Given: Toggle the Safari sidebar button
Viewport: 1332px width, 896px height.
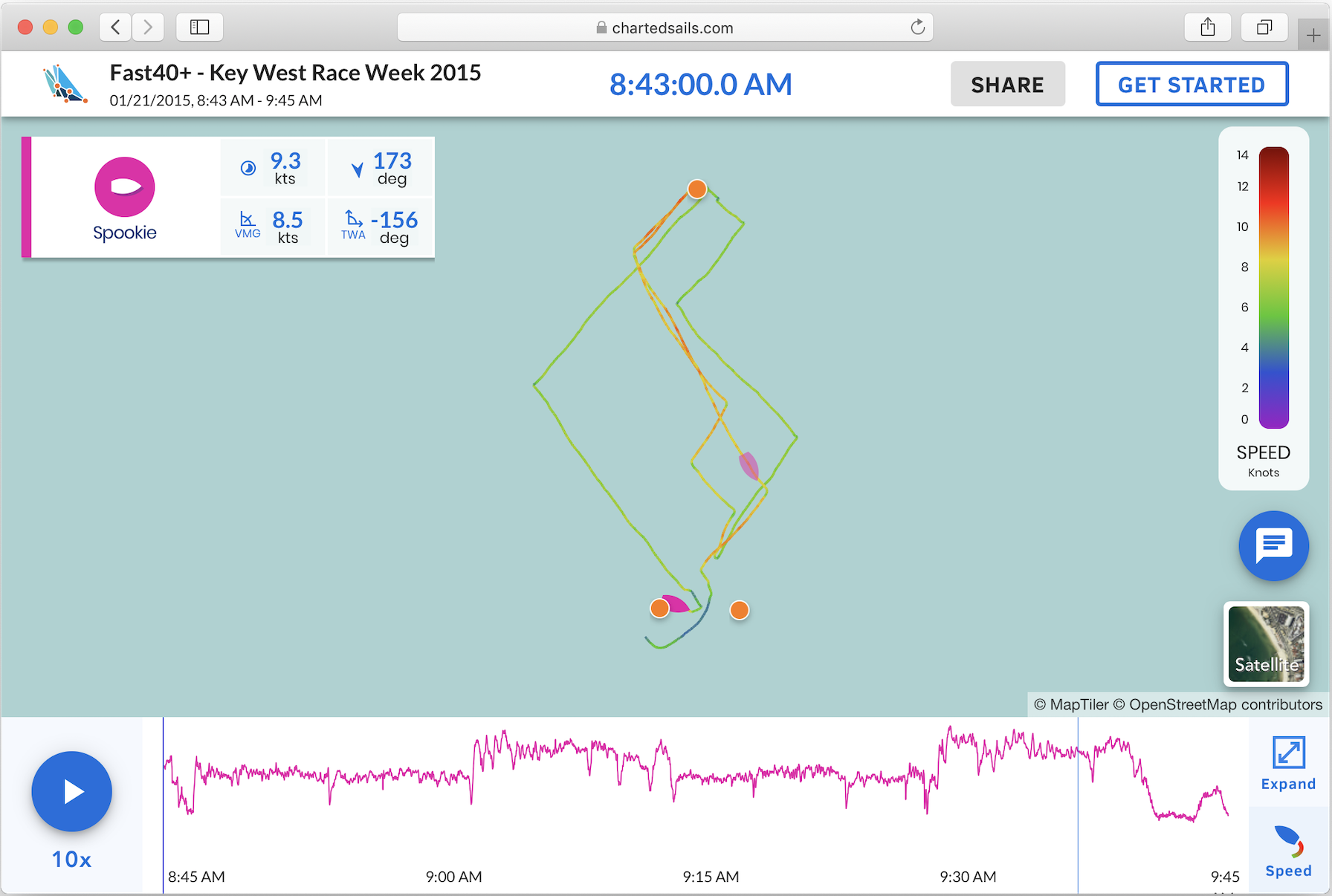Looking at the screenshot, I should (199, 27).
